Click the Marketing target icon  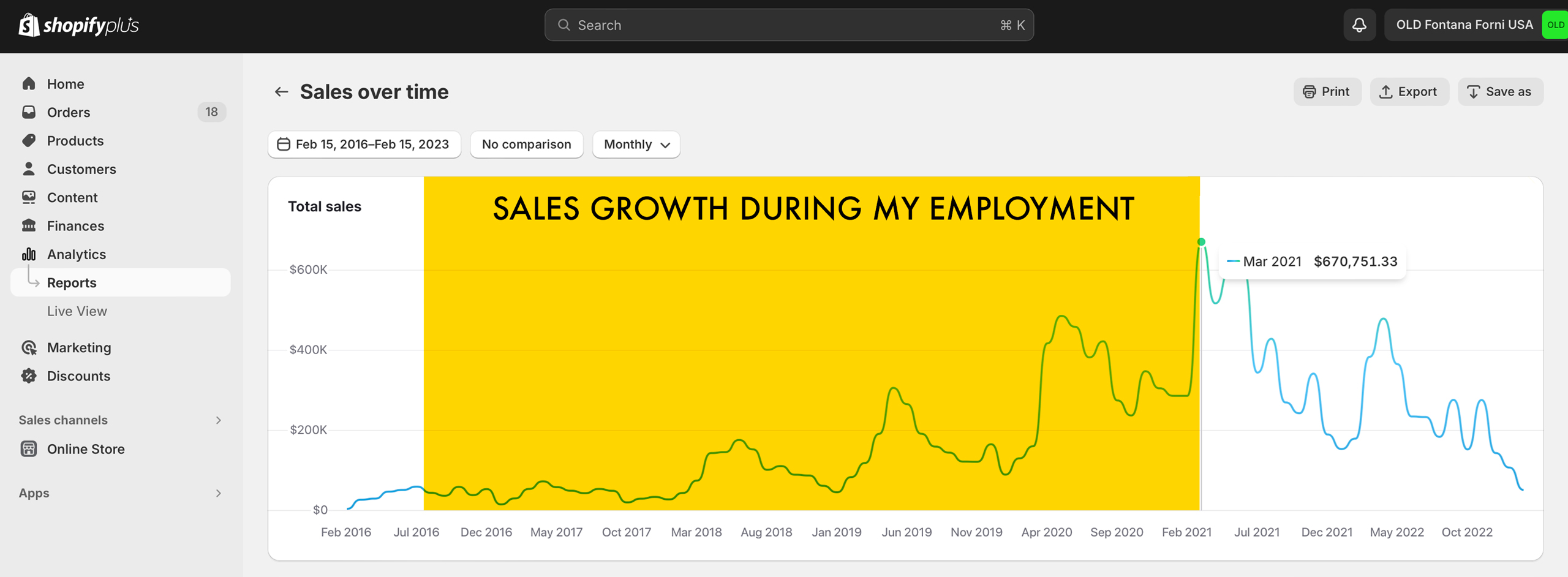click(x=29, y=348)
